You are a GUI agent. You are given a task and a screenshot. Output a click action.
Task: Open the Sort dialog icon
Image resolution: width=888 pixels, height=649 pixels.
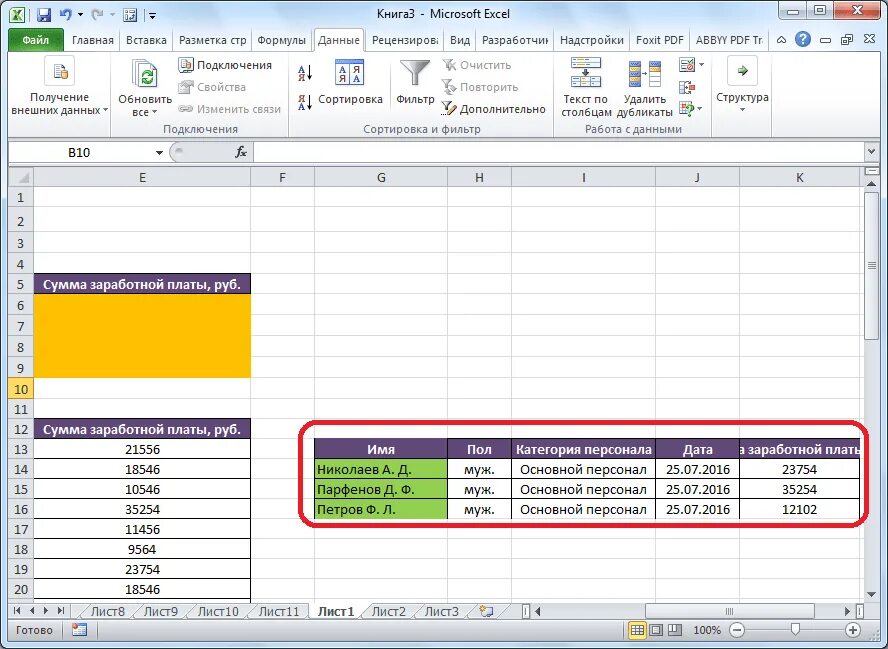click(x=349, y=72)
